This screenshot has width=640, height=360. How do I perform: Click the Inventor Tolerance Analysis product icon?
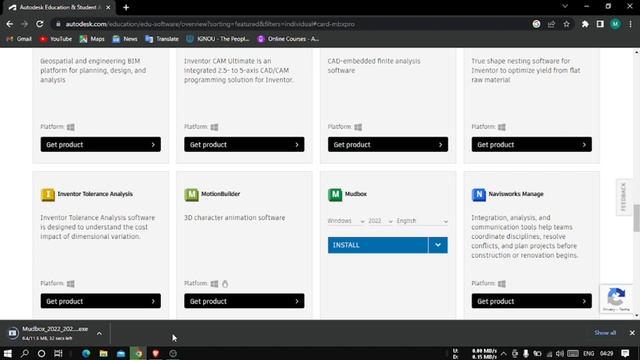pyautogui.click(x=48, y=194)
